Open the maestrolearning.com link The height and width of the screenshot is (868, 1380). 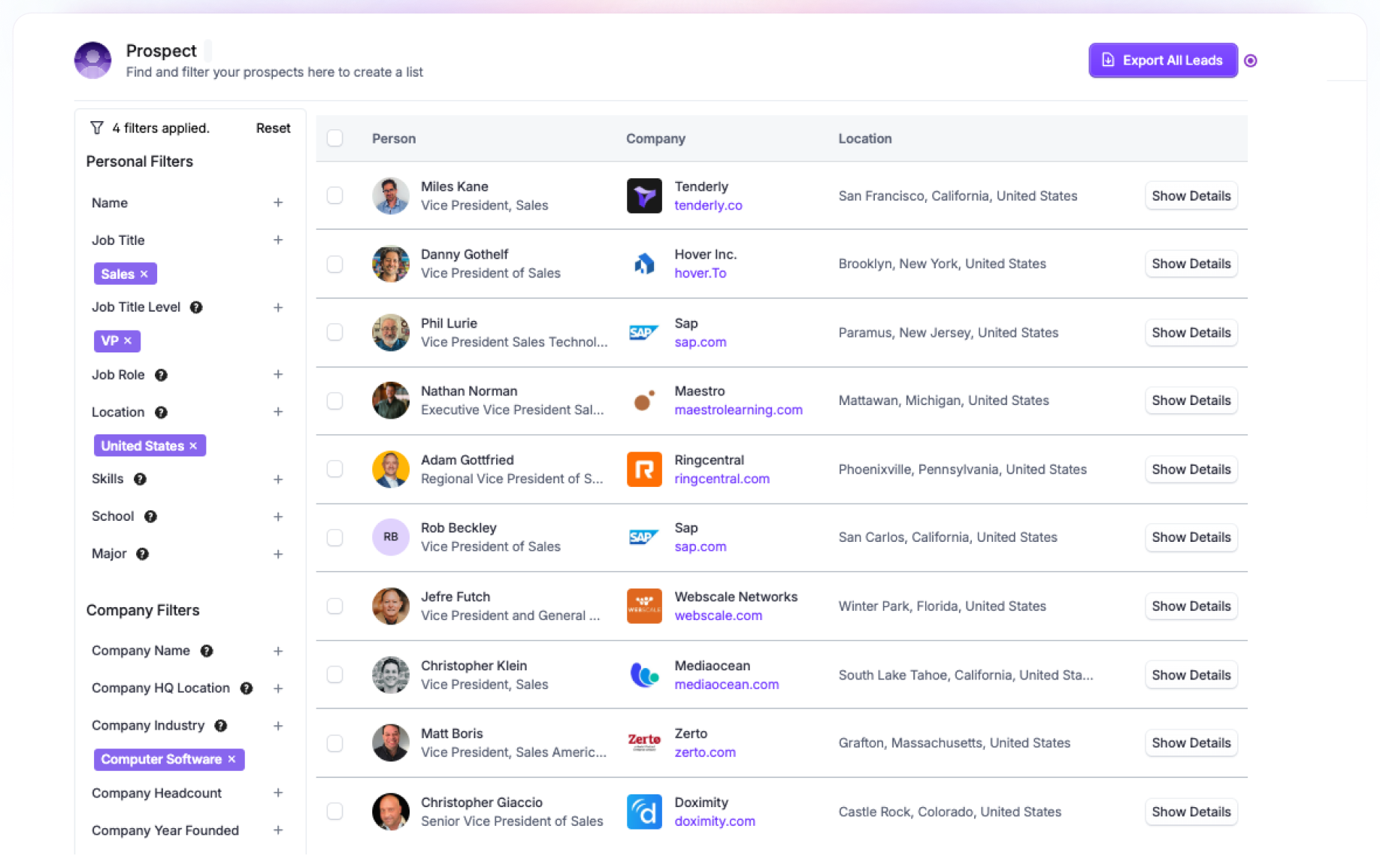[738, 410]
